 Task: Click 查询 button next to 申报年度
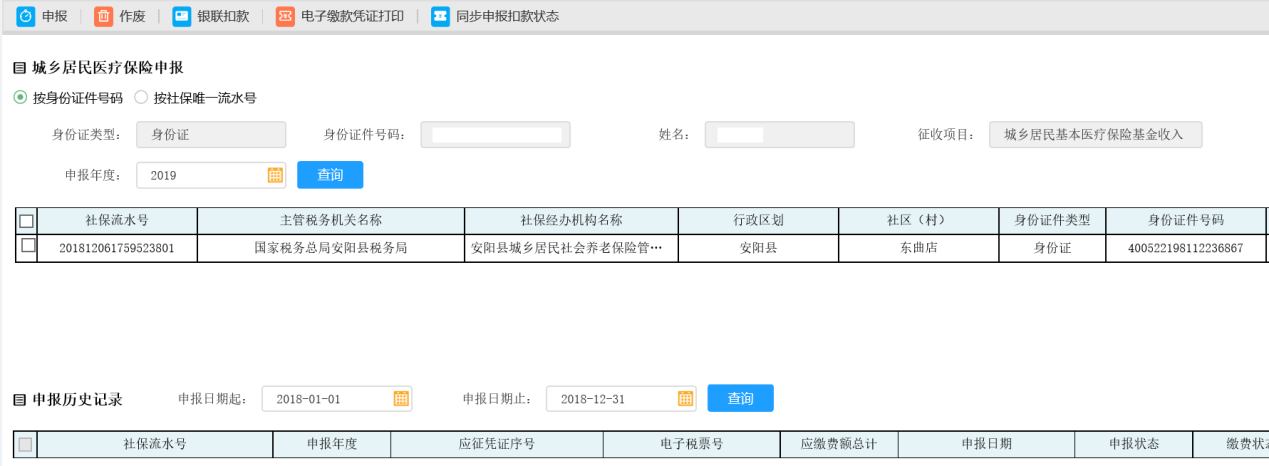[x=330, y=175]
